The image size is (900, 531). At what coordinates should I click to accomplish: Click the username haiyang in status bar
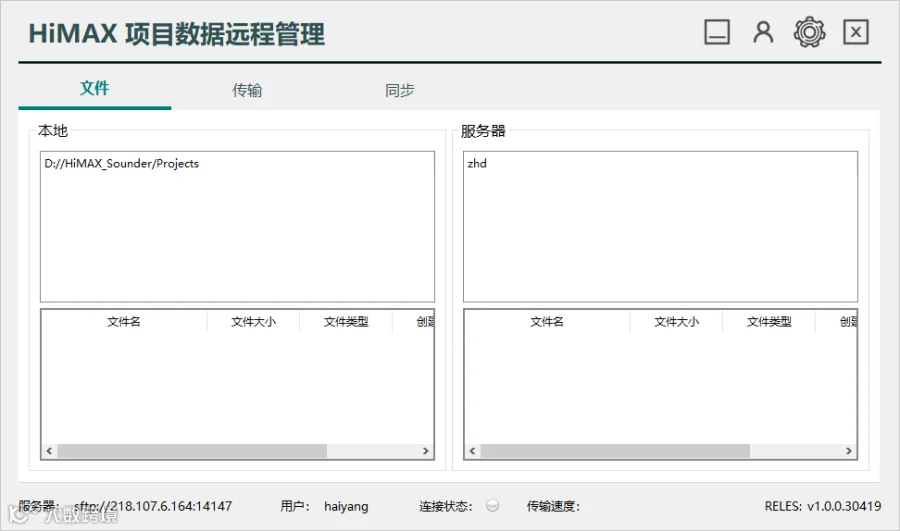[346, 506]
